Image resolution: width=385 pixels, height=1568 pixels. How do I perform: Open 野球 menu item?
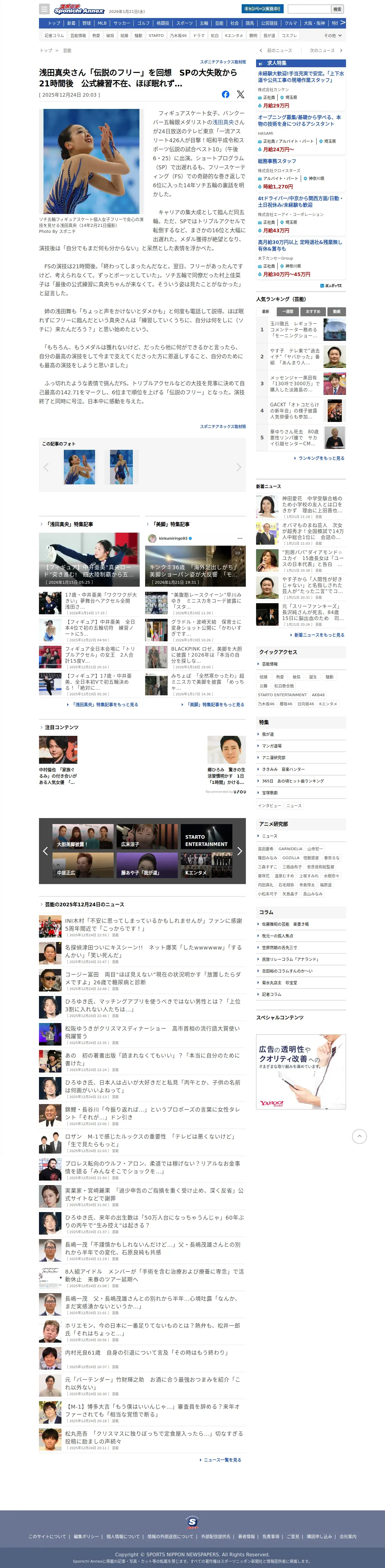[x=86, y=23]
